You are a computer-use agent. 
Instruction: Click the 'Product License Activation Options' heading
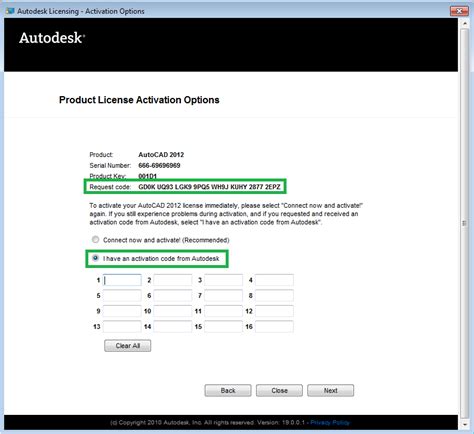point(139,100)
